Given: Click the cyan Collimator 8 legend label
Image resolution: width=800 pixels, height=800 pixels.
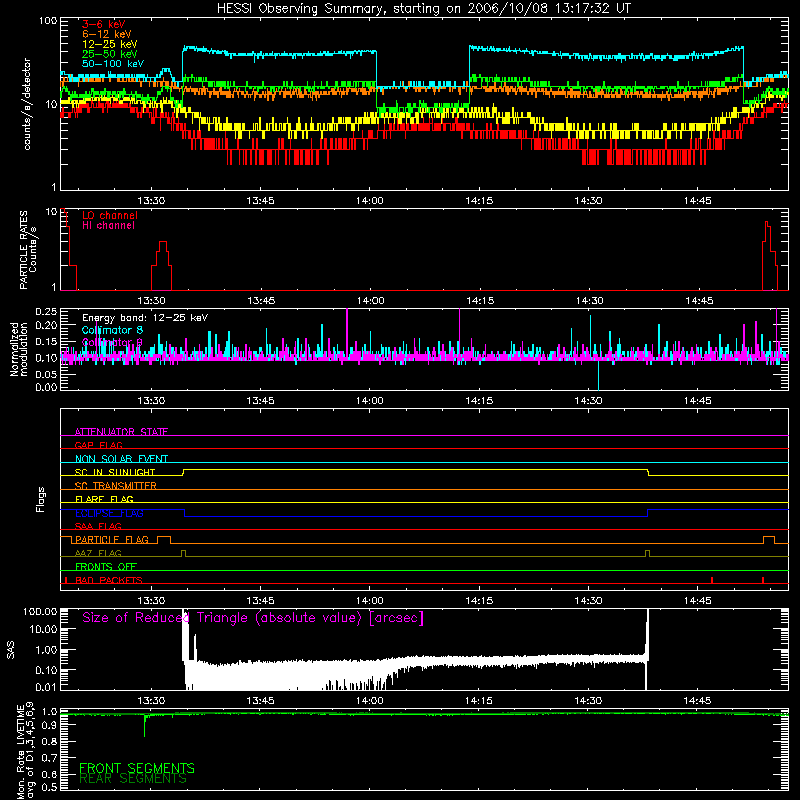Looking at the screenshot, I should pos(112,330).
